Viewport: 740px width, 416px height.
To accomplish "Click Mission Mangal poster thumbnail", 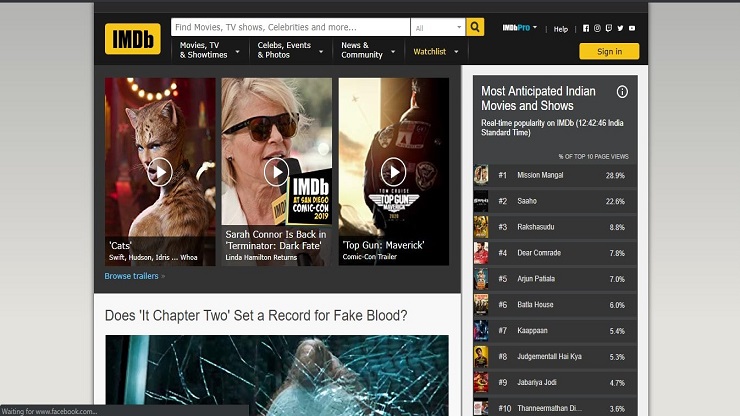I will (x=481, y=175).
